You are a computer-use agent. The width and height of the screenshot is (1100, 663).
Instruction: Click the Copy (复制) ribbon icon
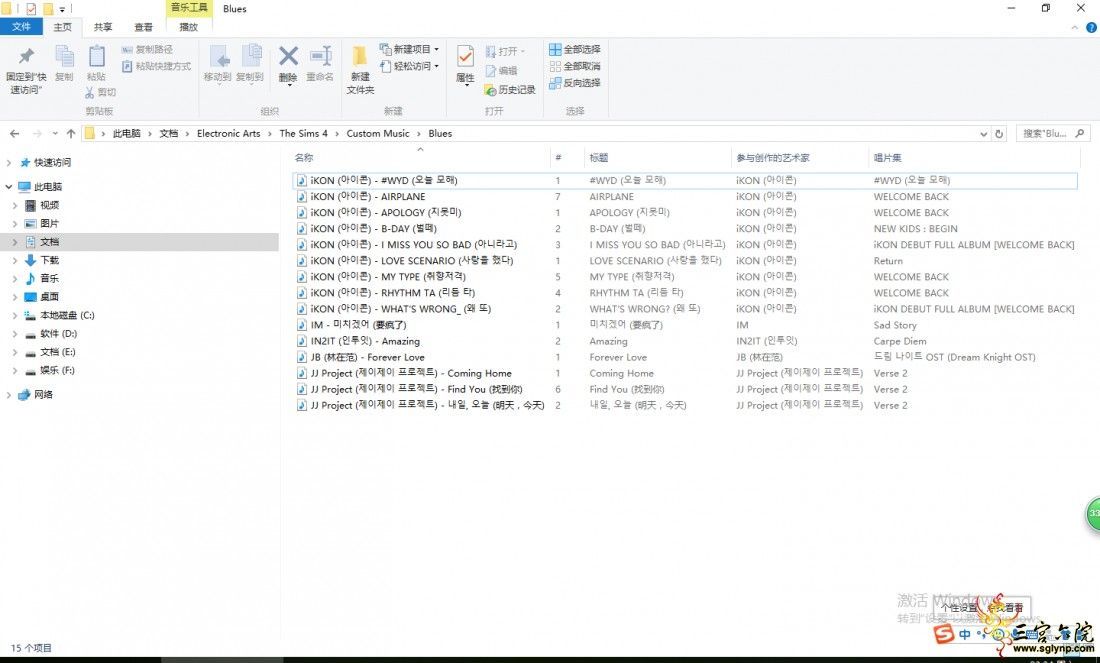tap(64, 56)
